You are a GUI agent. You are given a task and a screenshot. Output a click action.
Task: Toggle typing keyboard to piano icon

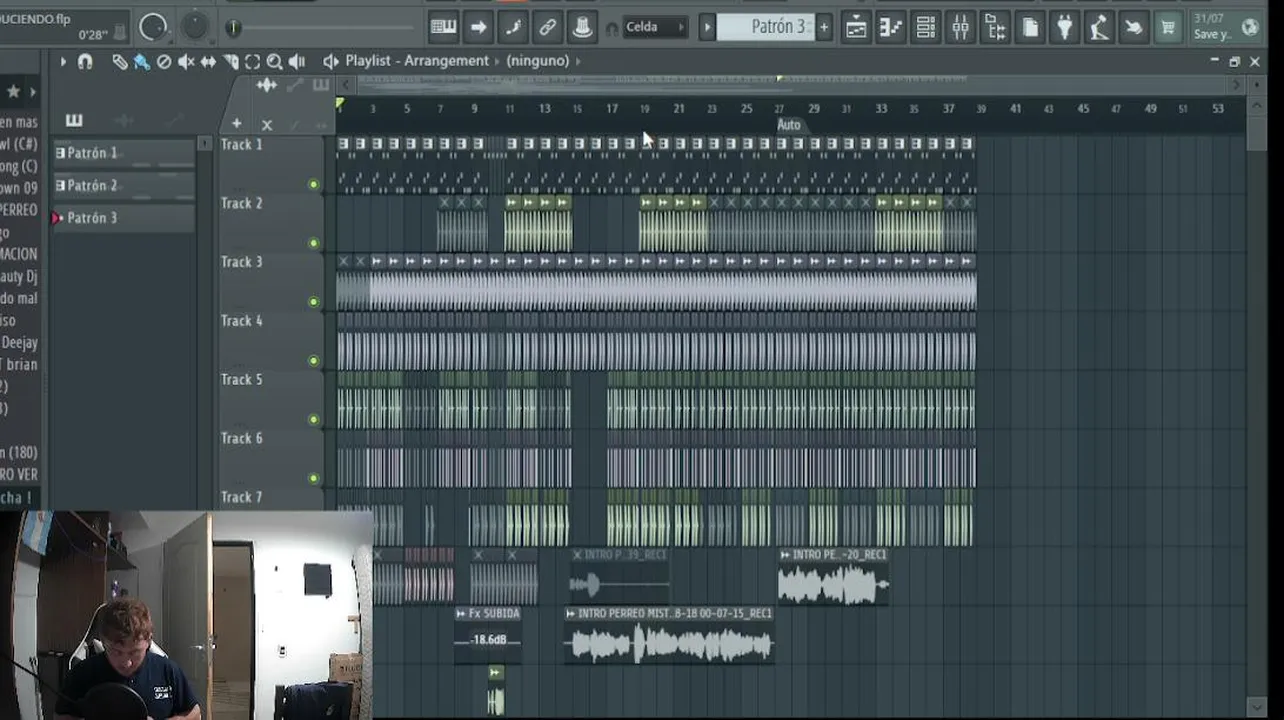pos(443,28)
